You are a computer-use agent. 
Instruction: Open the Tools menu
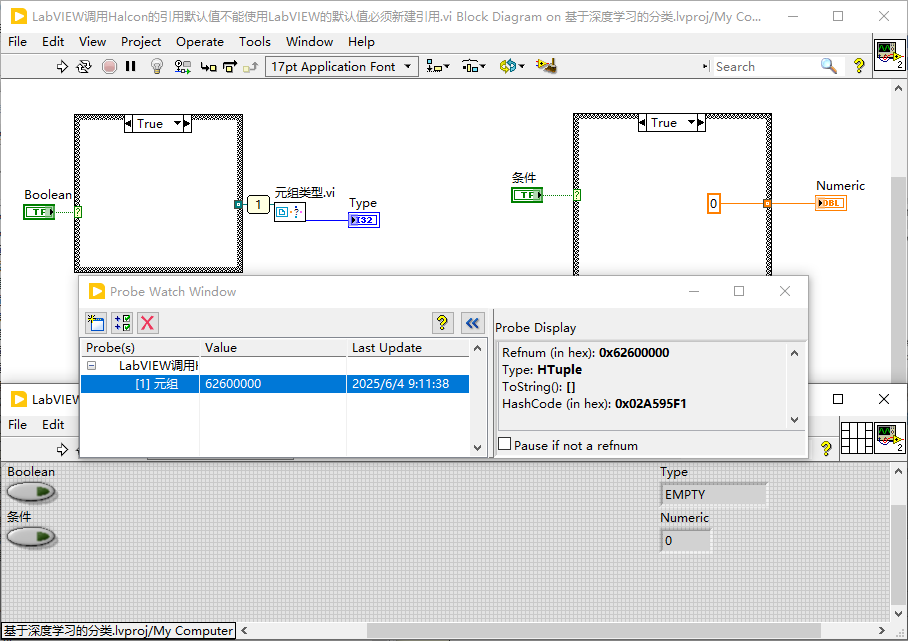[x=255, y=42]
